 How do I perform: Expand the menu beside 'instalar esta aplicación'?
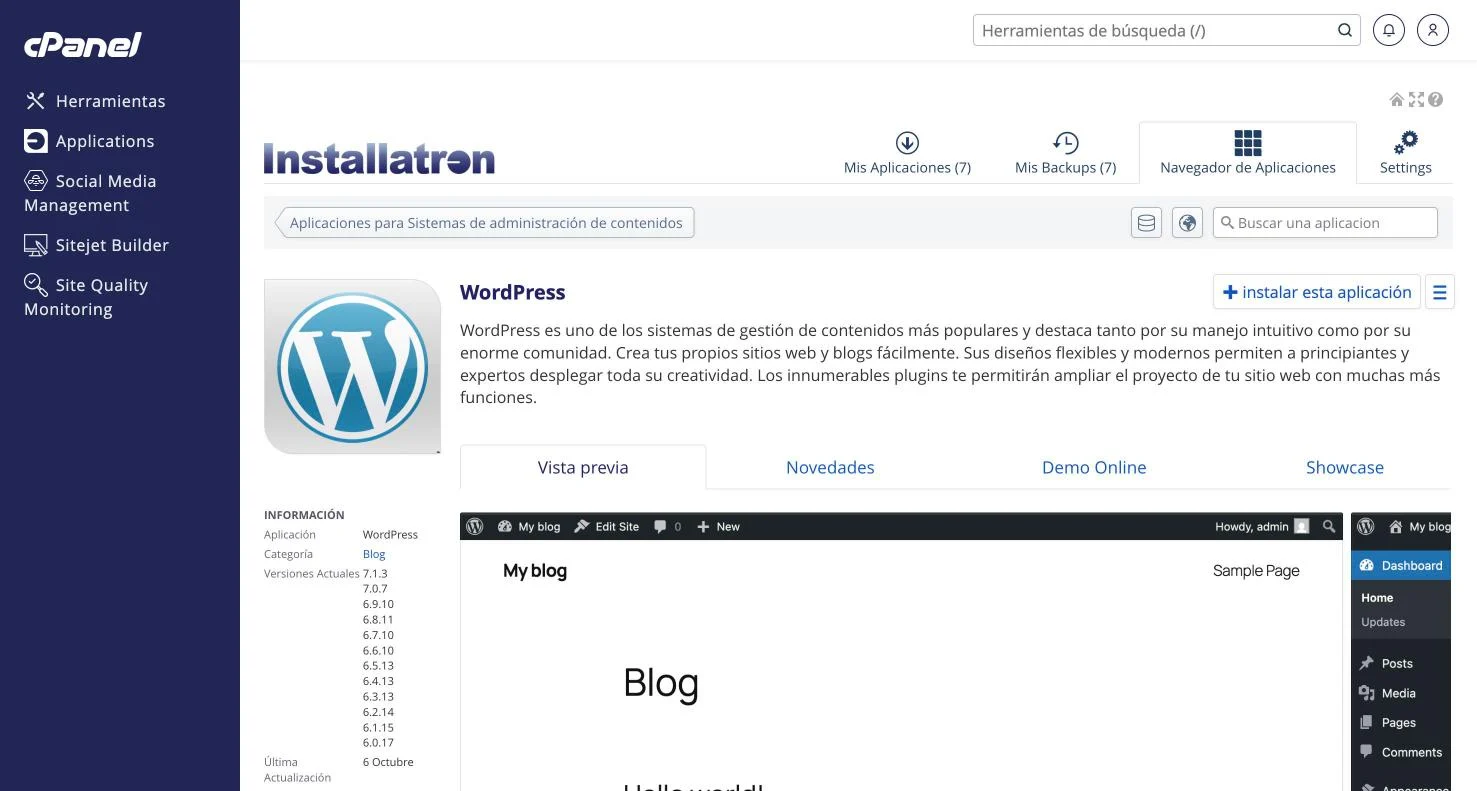pos(1440,293)
